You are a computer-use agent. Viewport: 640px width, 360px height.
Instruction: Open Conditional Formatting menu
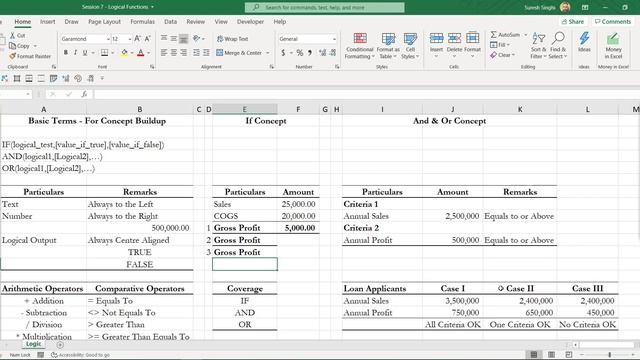coord(360,46)
